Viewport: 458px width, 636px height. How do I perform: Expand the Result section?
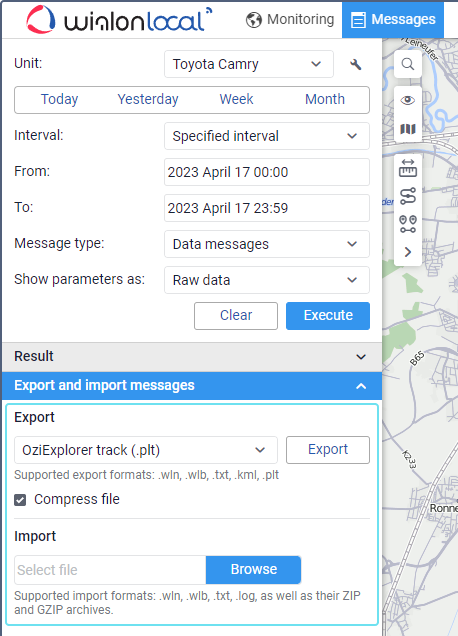[x=192, y=357]
